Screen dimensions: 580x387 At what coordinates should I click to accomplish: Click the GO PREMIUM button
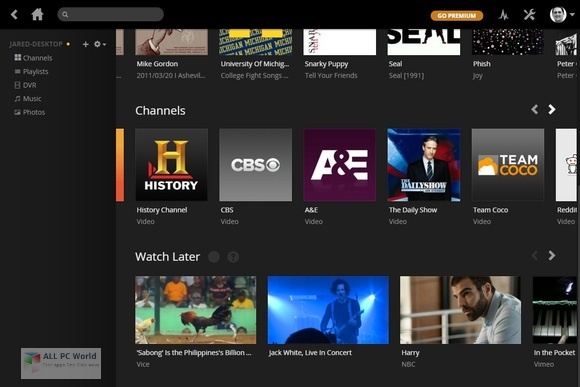[457, 16]
